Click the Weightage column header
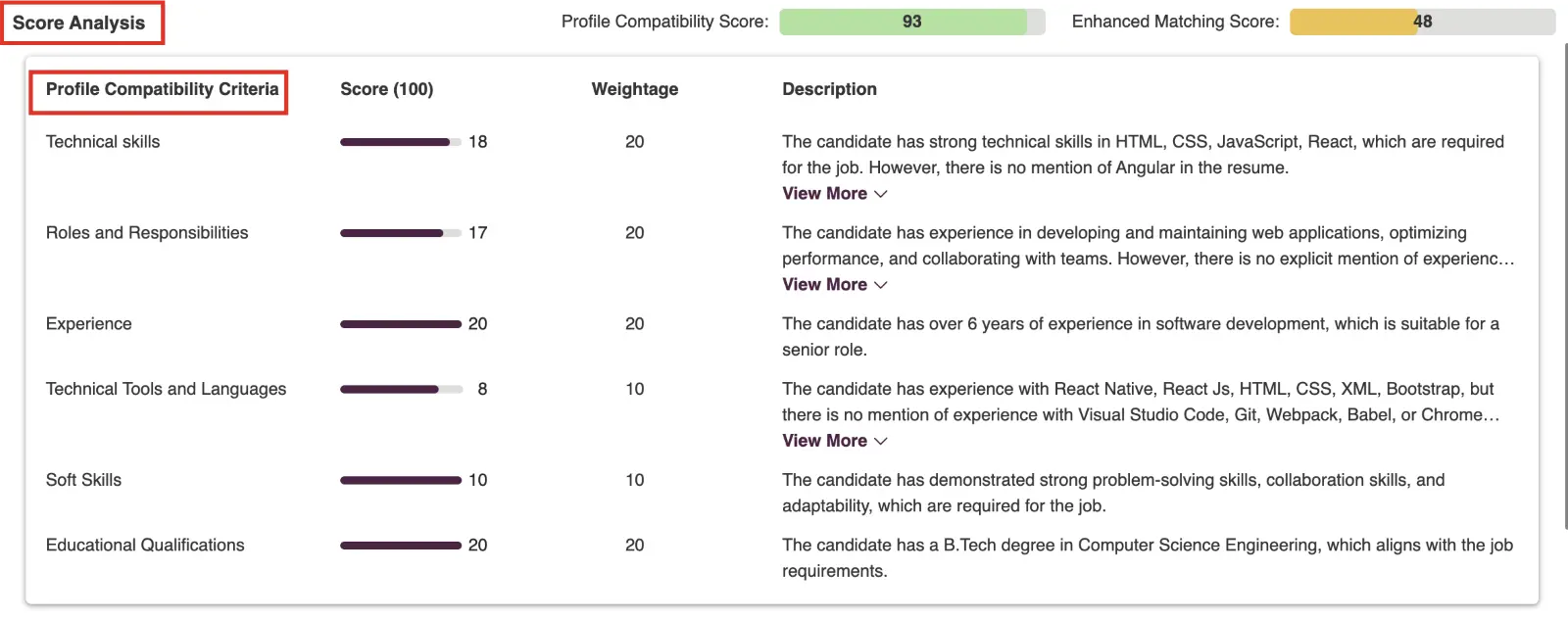Screen dimensions: 1568x620 (635, 89)
